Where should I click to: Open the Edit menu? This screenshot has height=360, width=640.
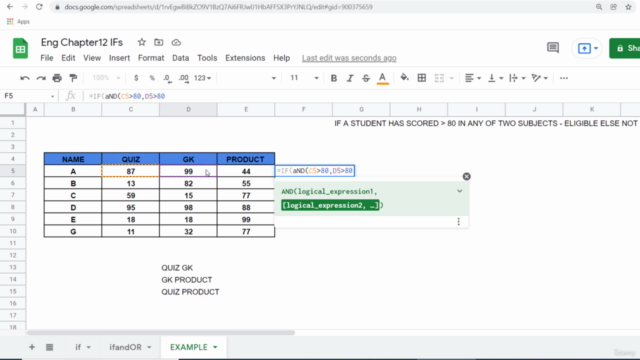68,58
